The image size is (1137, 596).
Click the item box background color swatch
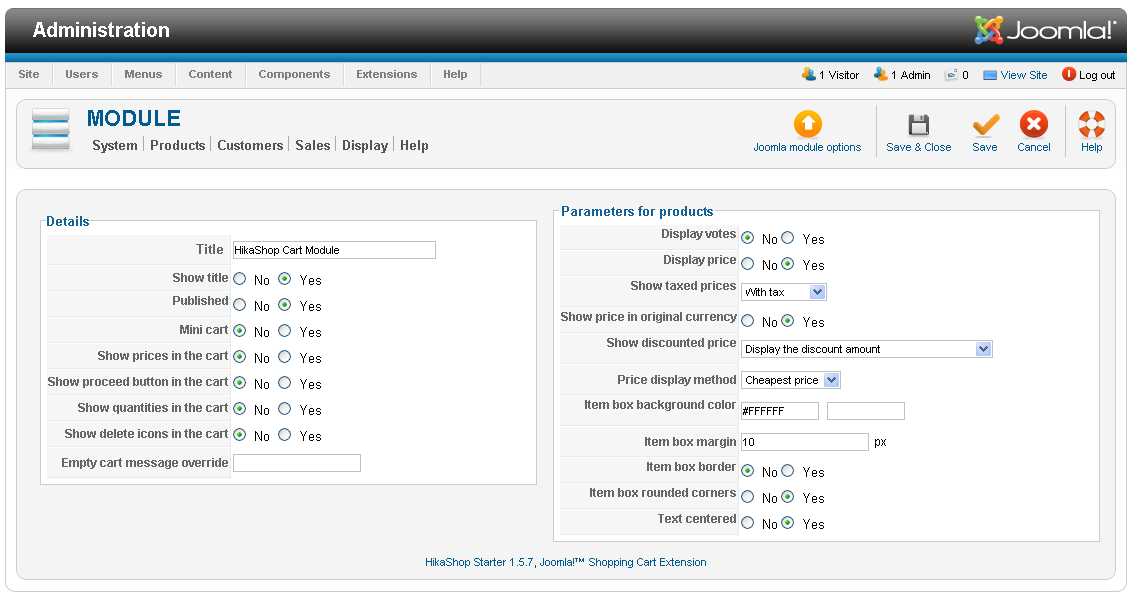pyautogui.click(x=865, y=411)
